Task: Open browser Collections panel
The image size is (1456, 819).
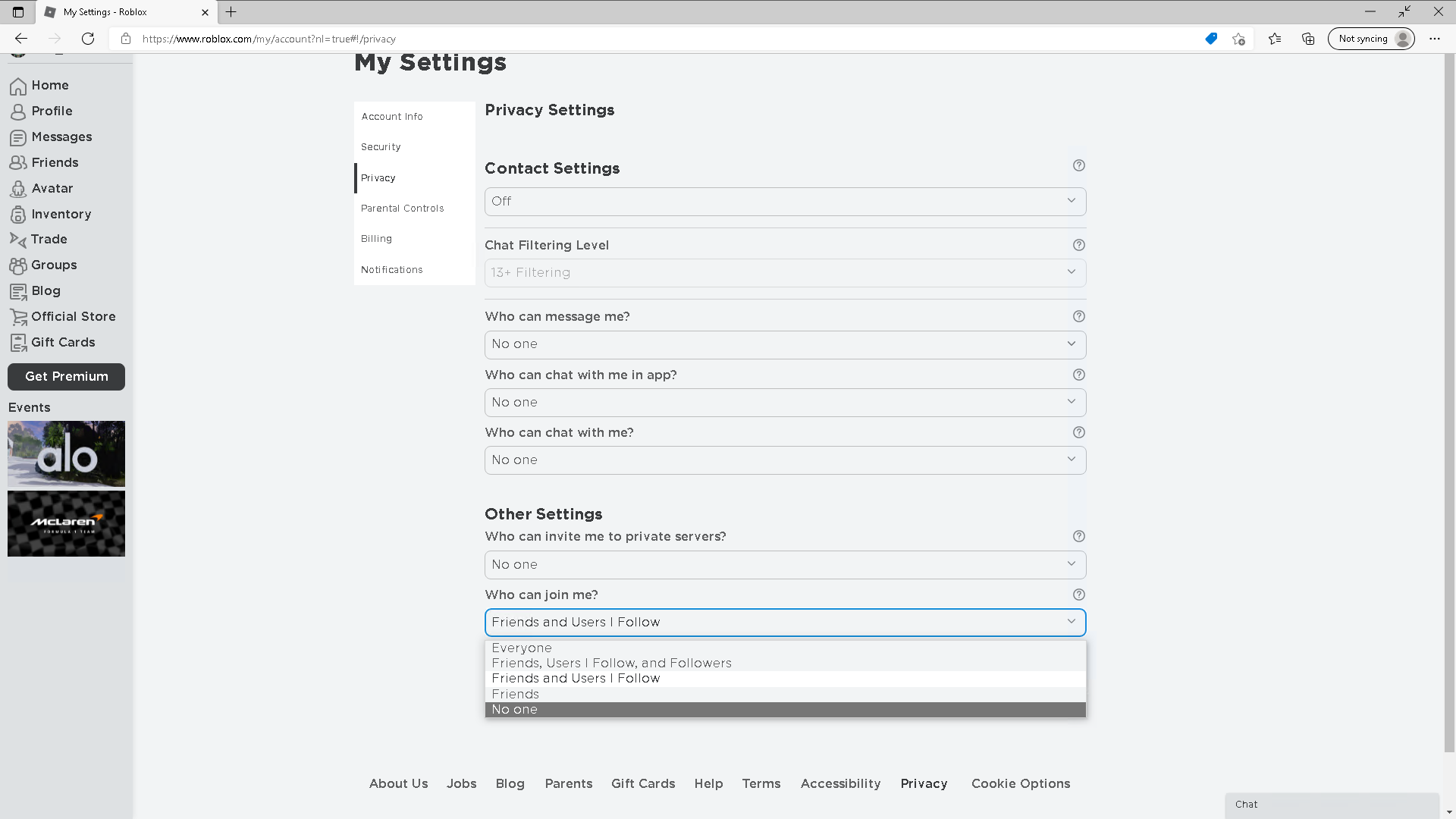Action: pos(1308,39)
